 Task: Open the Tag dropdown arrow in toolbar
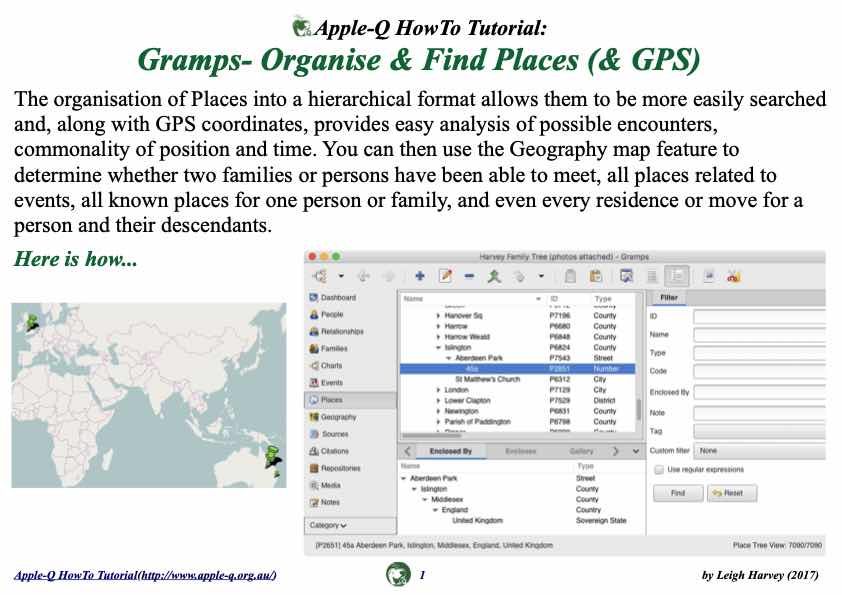coord(541,276)
